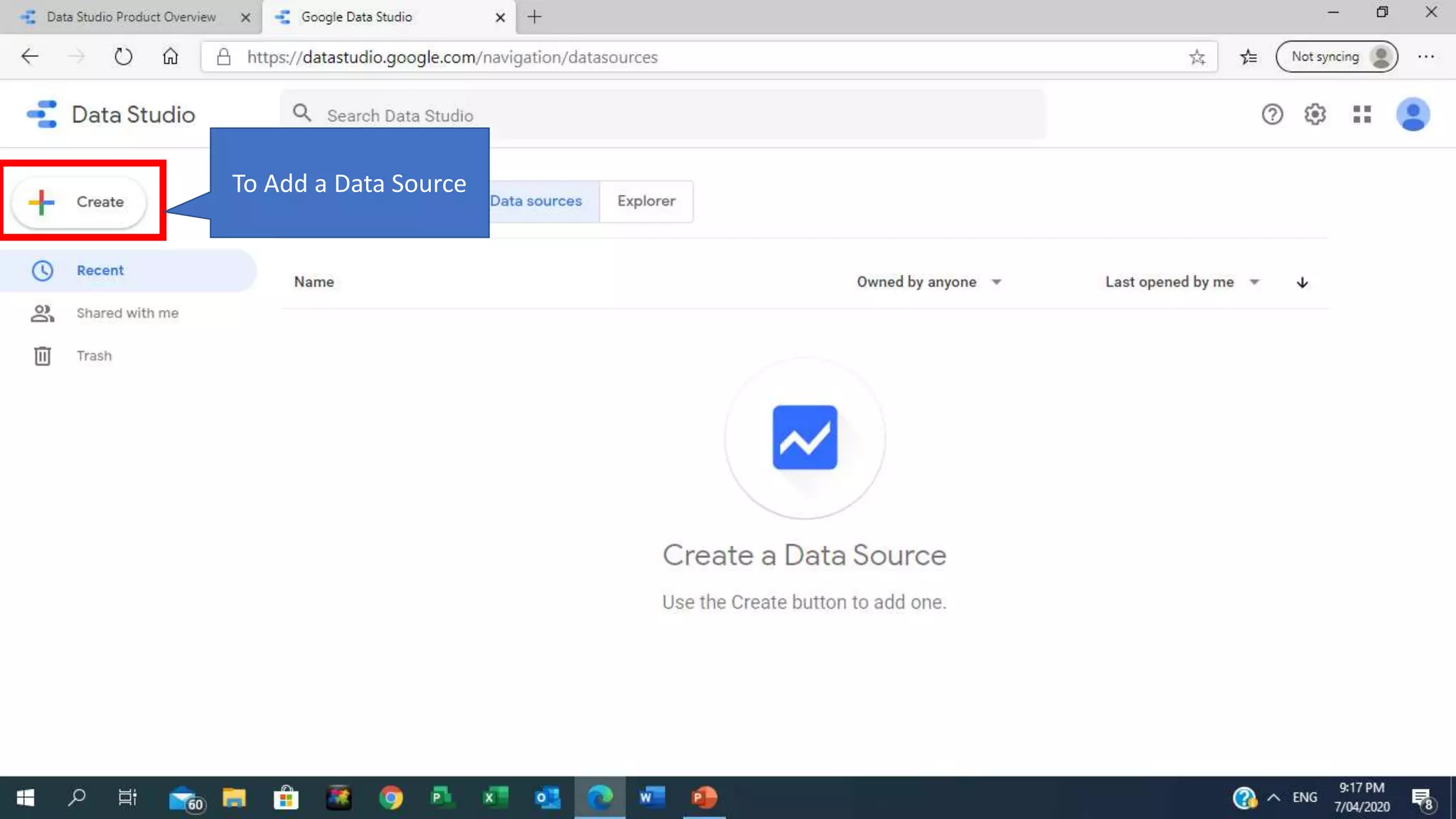Close the Google Data Studio tab
This screenshot has height=819, width=1456.
point(500,17)
